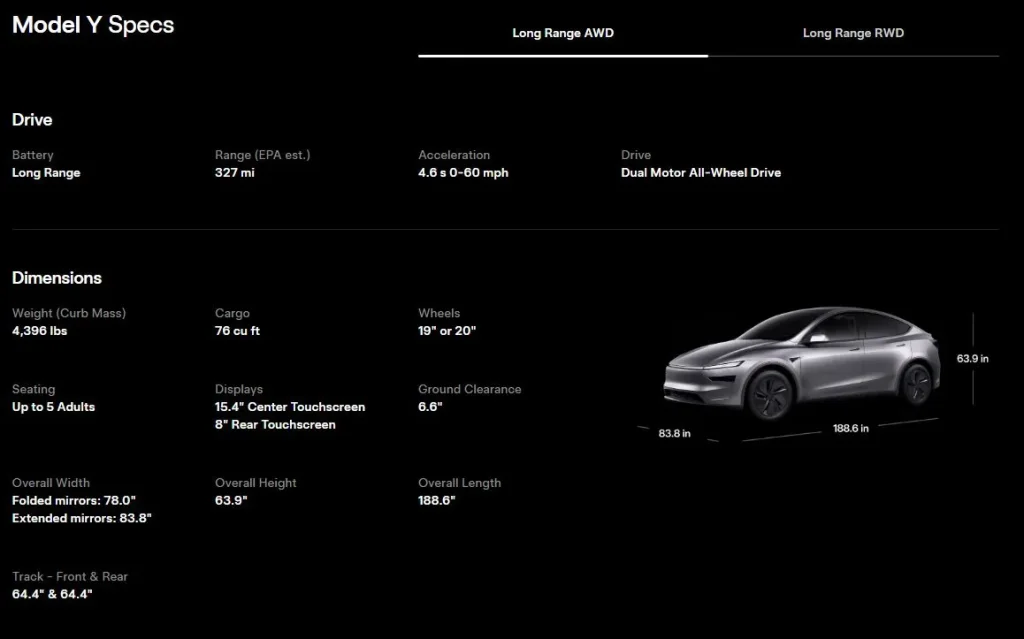The image size is (1024, 639).
Task: Click the Battery label
Action: click(x=33, y=155)
